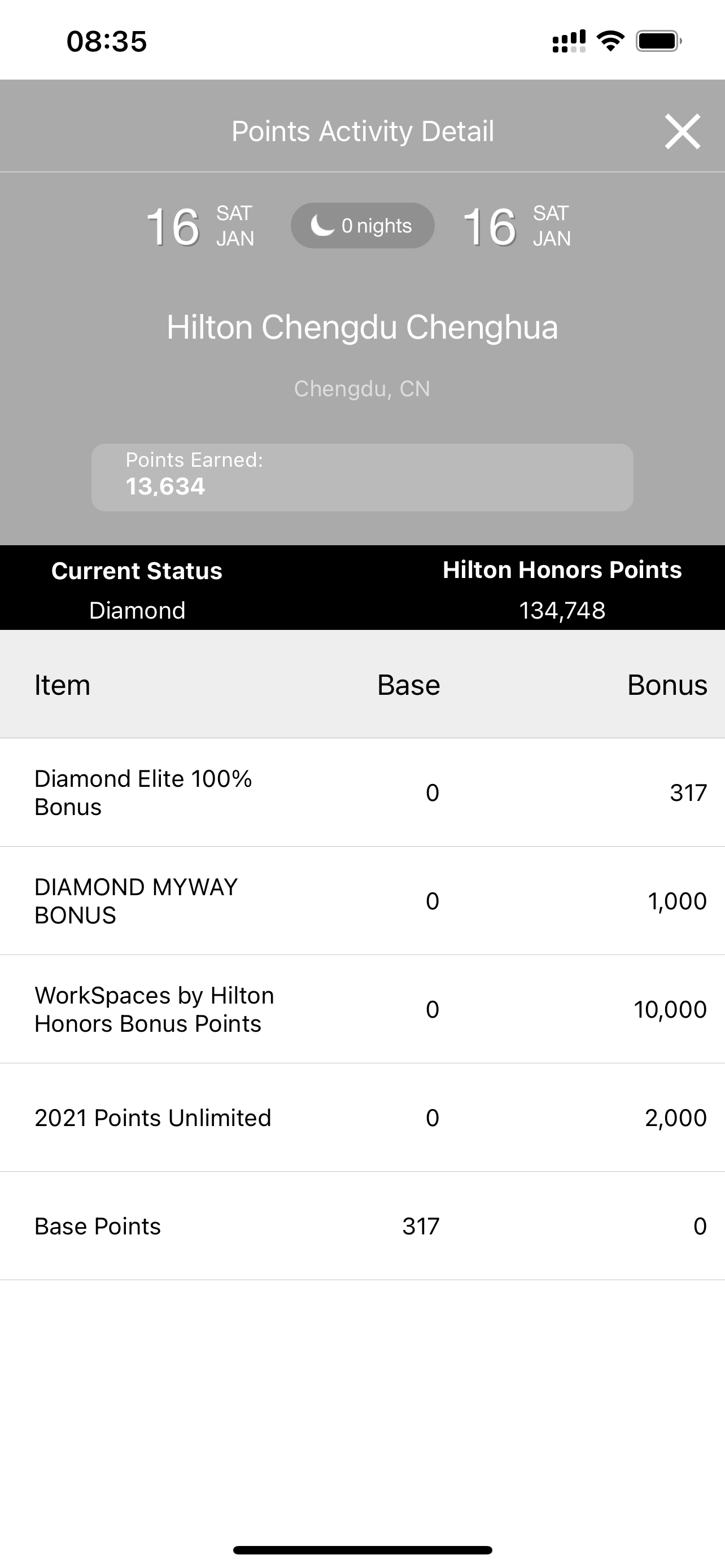Select the Hilton Honors Points 134,748 section
Viewport: 725px width, 1568px height.
(x=562, y=589)
